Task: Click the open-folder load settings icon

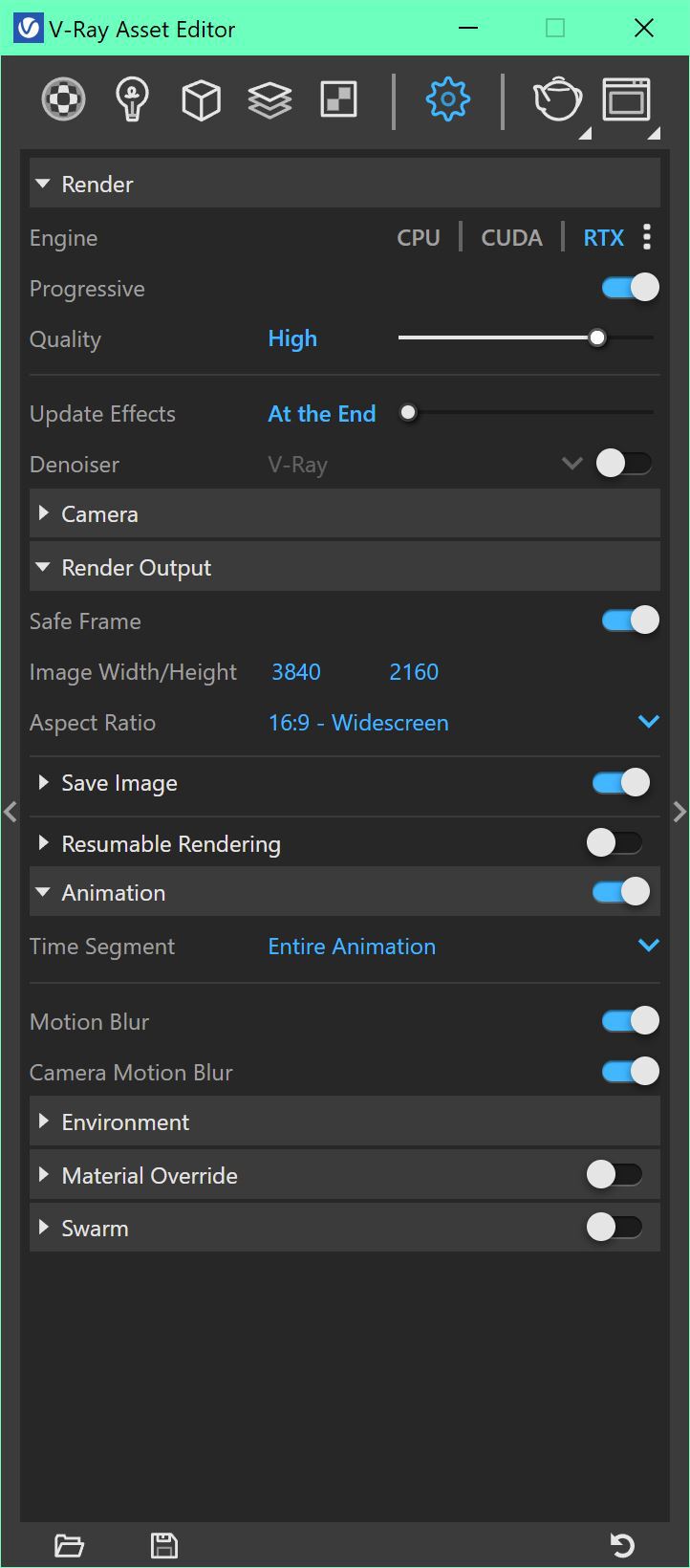Action: pyautogui.click(x=69, y=1545)
